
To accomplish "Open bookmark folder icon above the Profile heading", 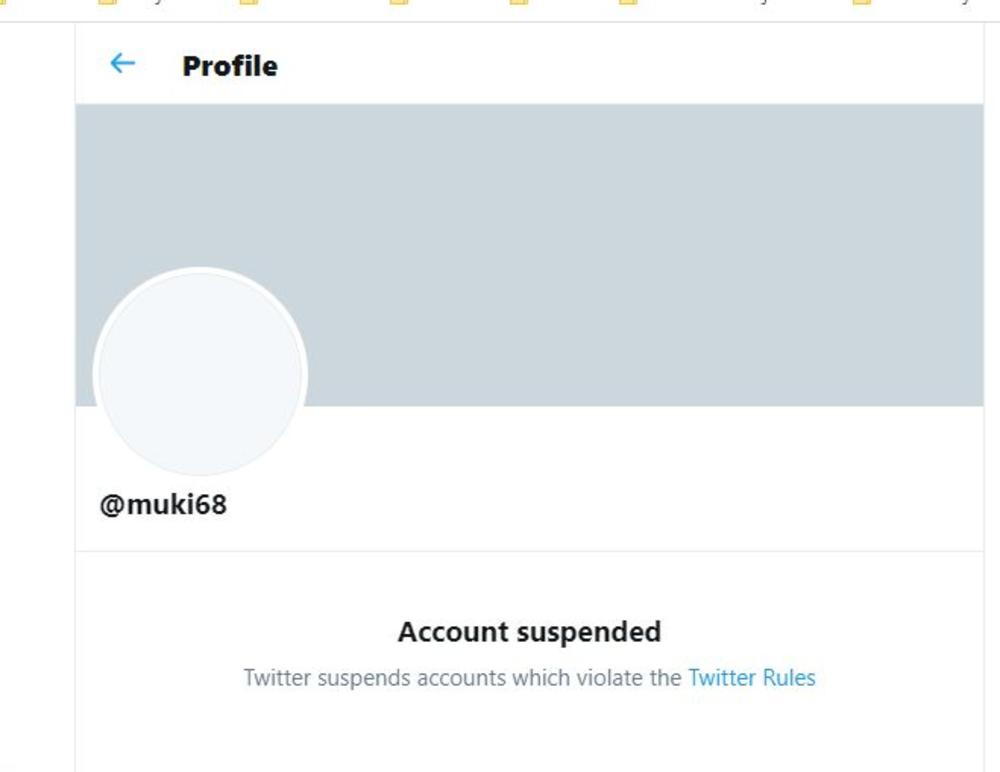I will (249, 3).
